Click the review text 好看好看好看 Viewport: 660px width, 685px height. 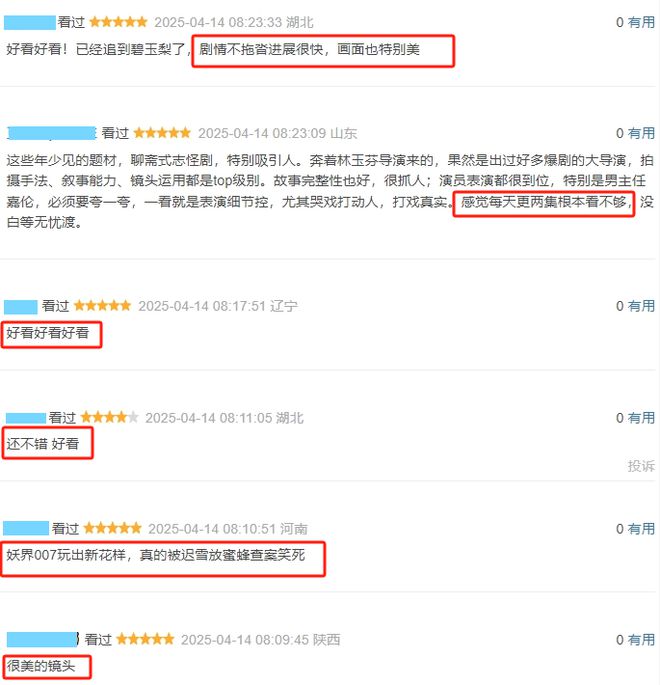[x=48, y=333]
